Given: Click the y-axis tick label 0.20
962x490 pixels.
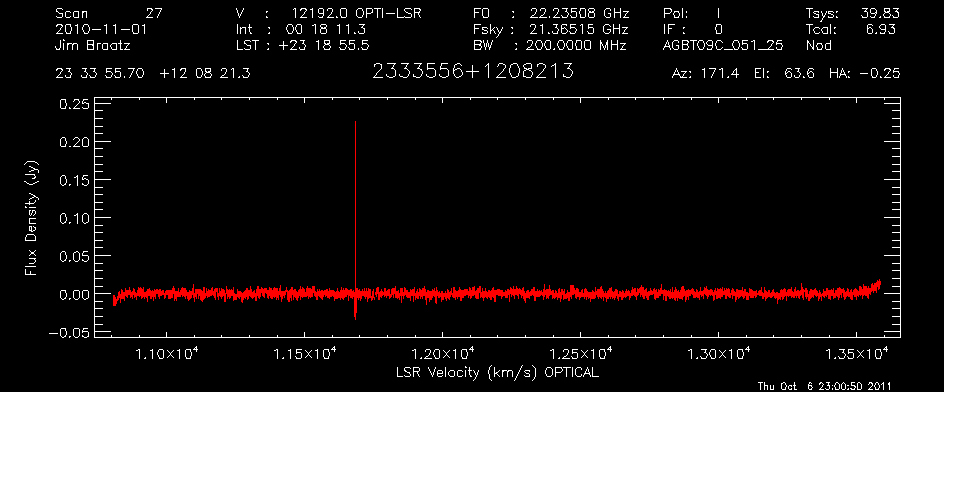Looking at the screenshot, I should [74, 142].
